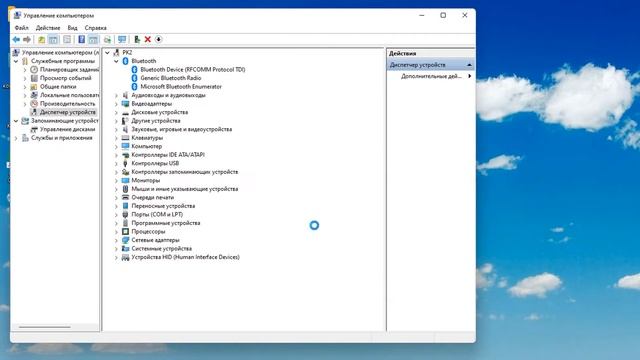Image resolution: width=640 pixels, height=360 pixels.
Task: Click the Update driver toolbar icon
Action: 137,40
